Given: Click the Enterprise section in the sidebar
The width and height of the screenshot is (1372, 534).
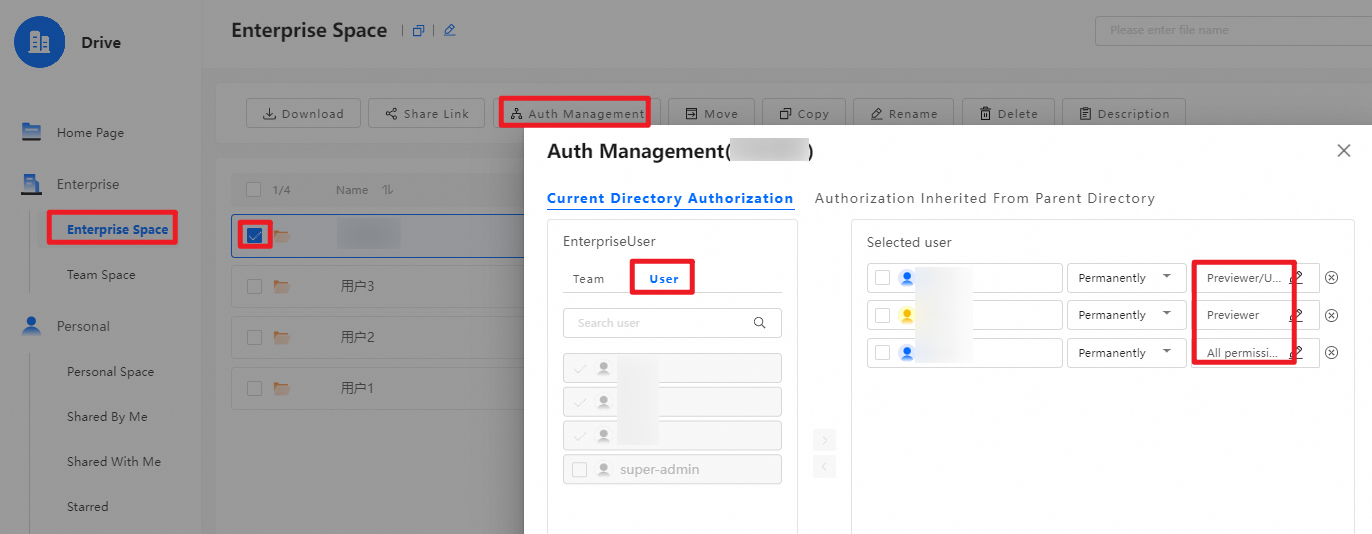Looking at the screenshot, I should (88, 184).
